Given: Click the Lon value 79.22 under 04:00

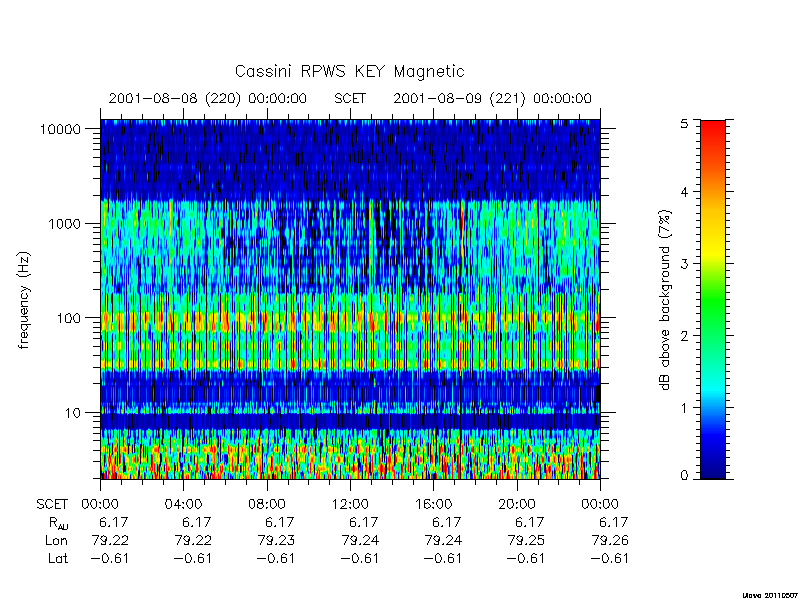Looking at the screenshot, I should (193, 540).
